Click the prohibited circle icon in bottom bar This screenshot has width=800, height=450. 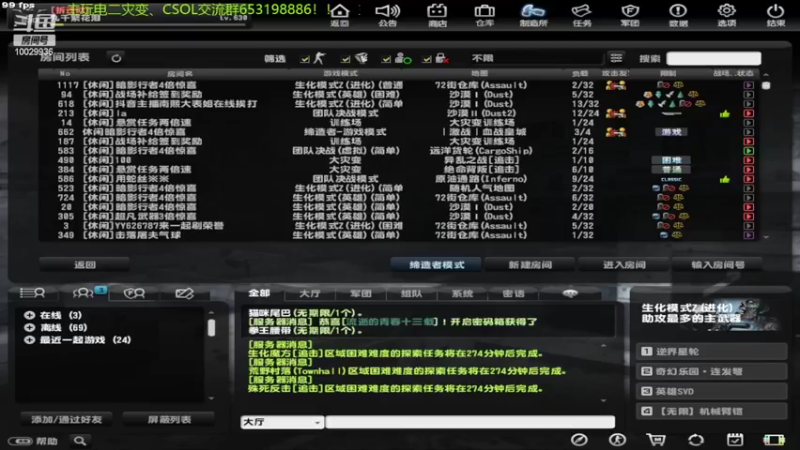(579, 439)
